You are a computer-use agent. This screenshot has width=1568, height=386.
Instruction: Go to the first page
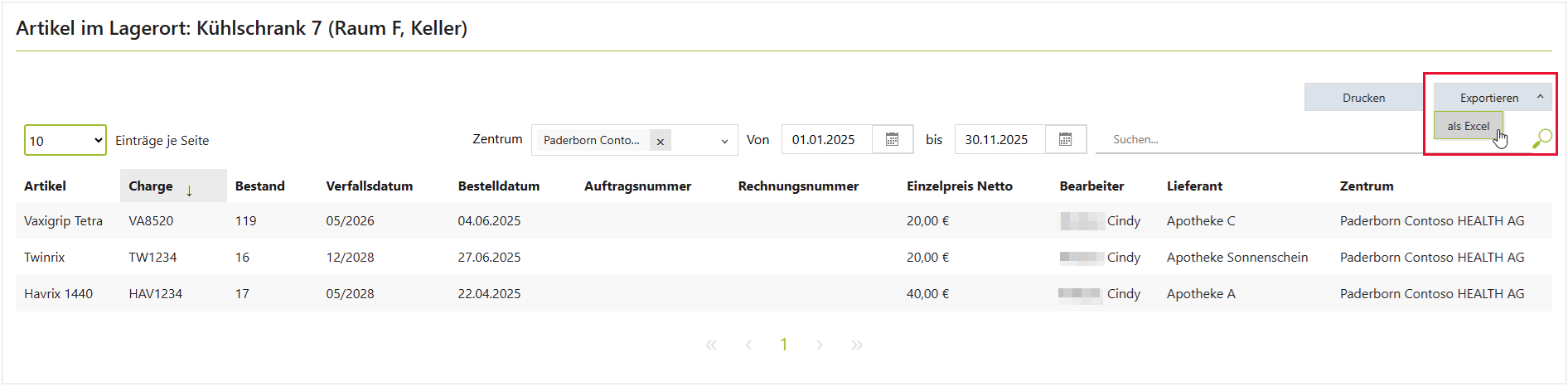point(711,345)
